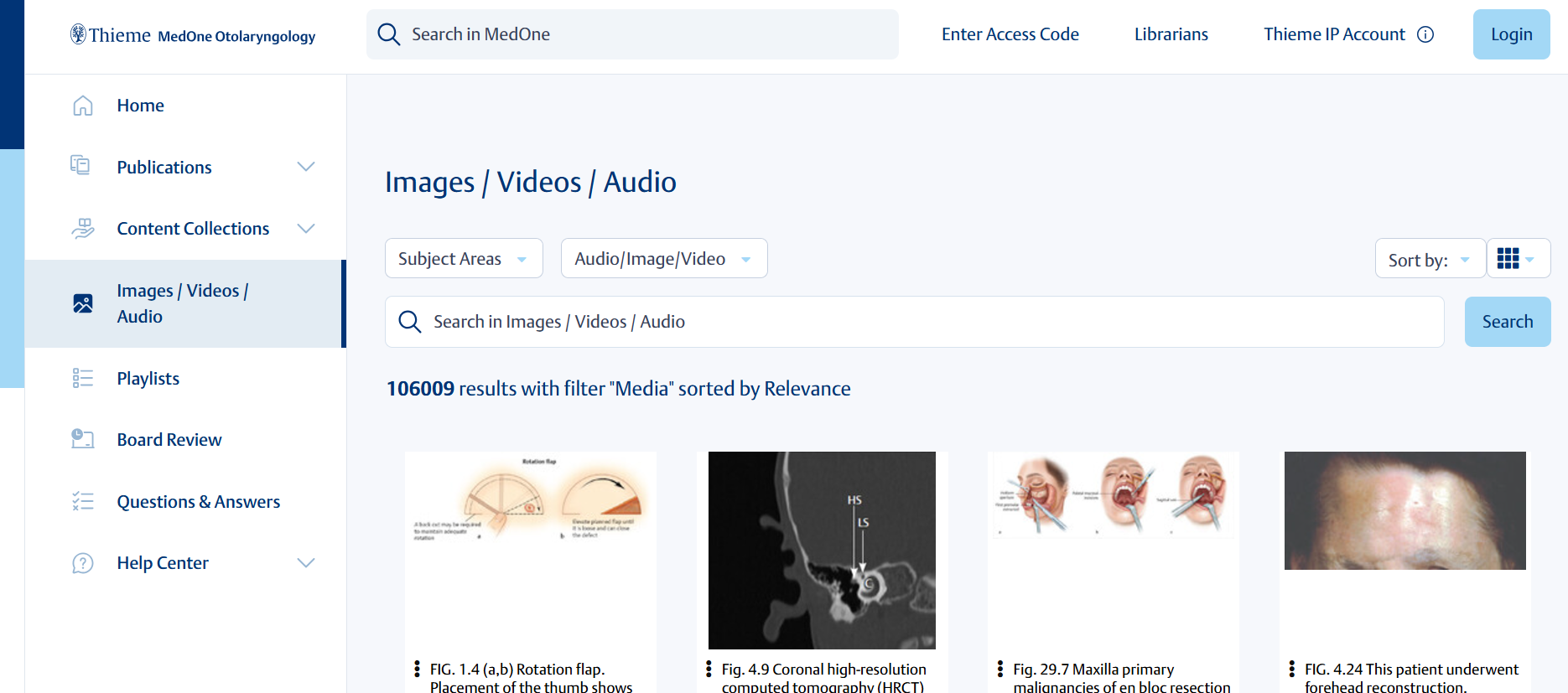Image resolution: width=1568 pixels, height=693 pixels.
Task: Click the Home house icon in sidebar
Action: 82,106
